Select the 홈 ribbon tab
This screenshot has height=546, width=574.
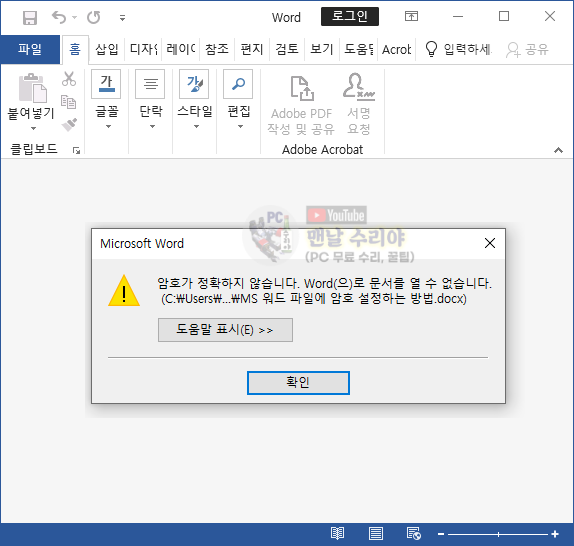[x=75, y=49]
